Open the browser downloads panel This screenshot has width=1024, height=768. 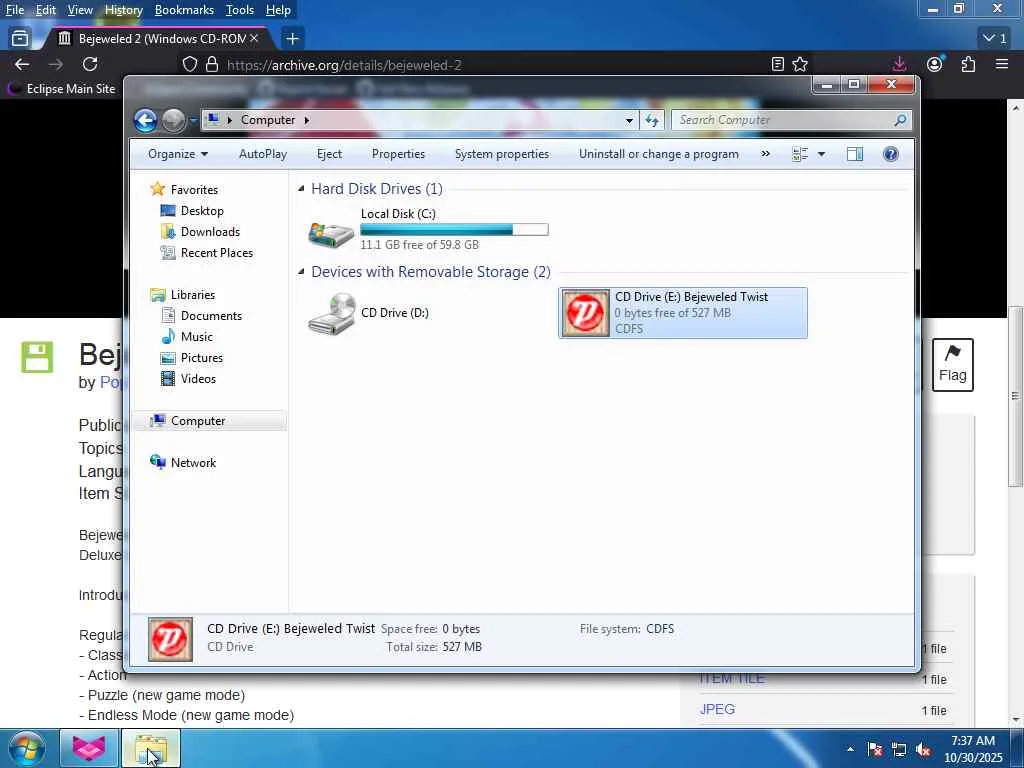pyautogui.click(x=899, y=64)
